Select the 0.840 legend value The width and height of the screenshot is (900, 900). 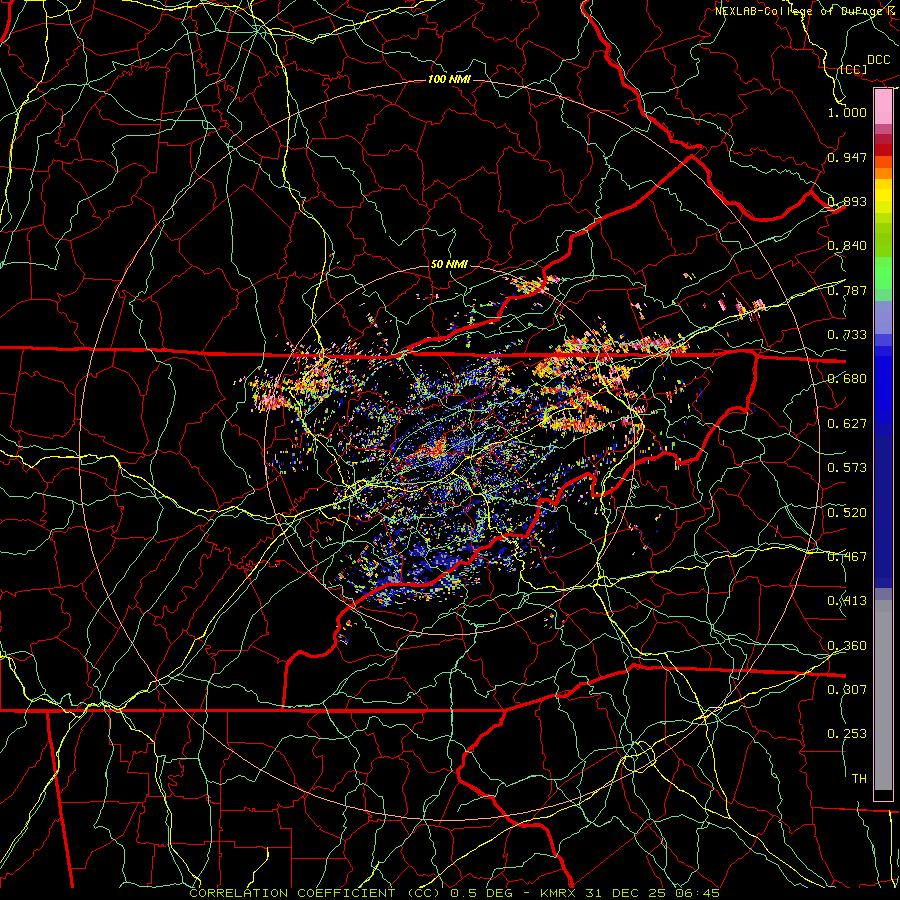tap(847, 246)
